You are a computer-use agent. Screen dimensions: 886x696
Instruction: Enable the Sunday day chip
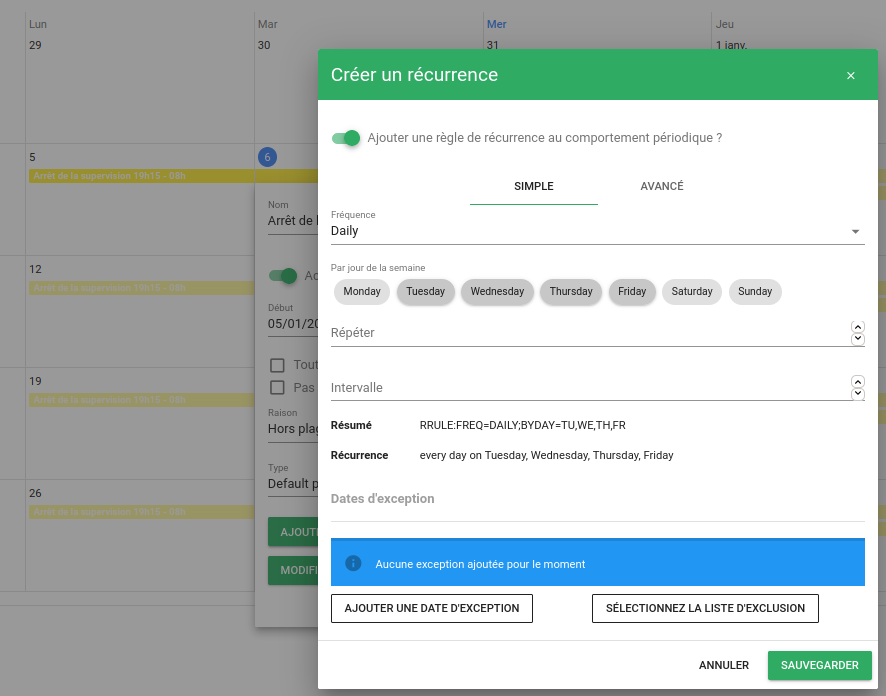click(755, 292)
